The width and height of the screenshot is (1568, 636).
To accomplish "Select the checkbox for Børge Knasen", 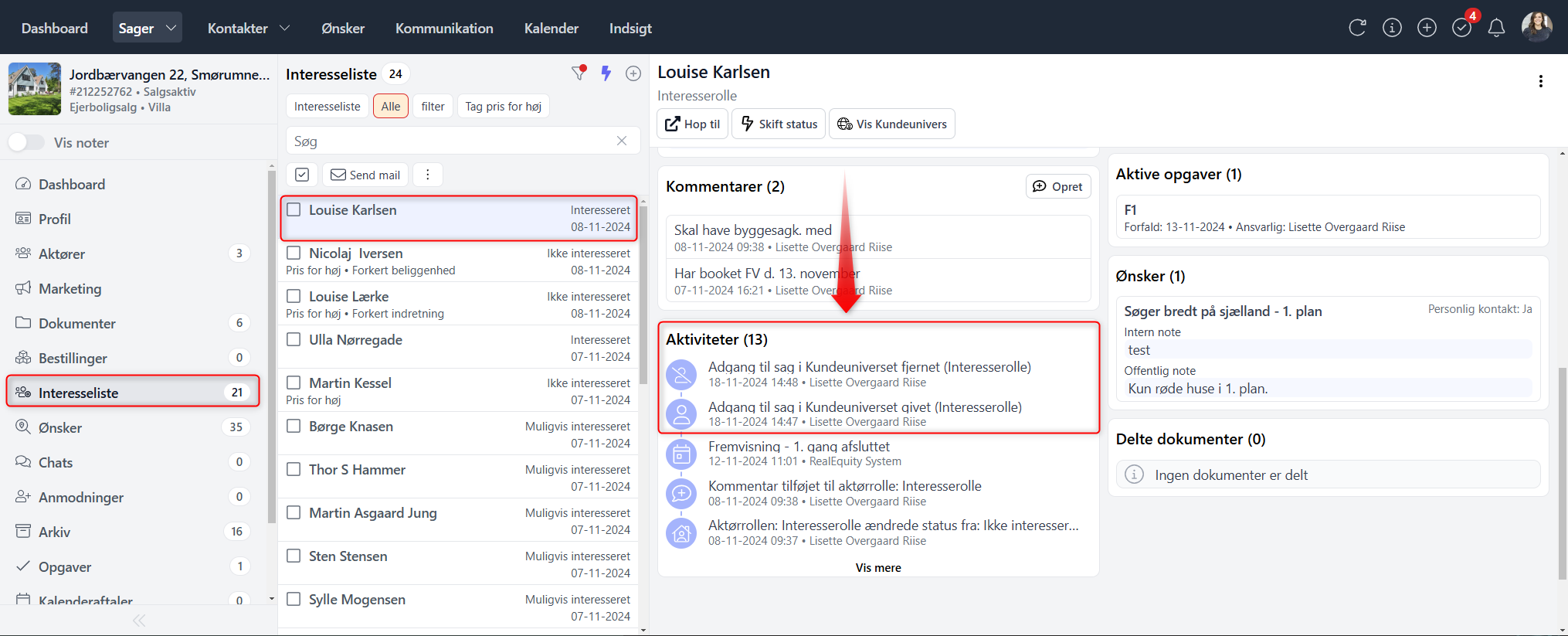I will click(294, 426).
